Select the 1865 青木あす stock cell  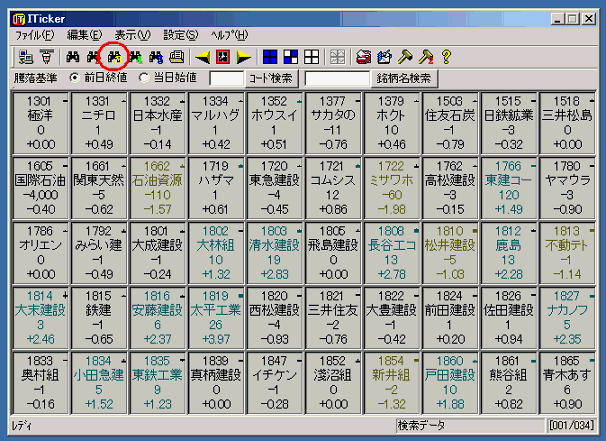(x=567, y=383)
